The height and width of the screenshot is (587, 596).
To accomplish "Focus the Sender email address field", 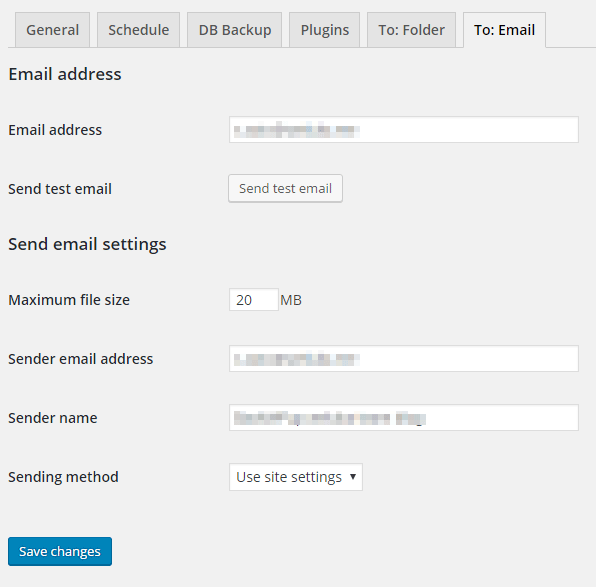I will (x=404, y=359).
